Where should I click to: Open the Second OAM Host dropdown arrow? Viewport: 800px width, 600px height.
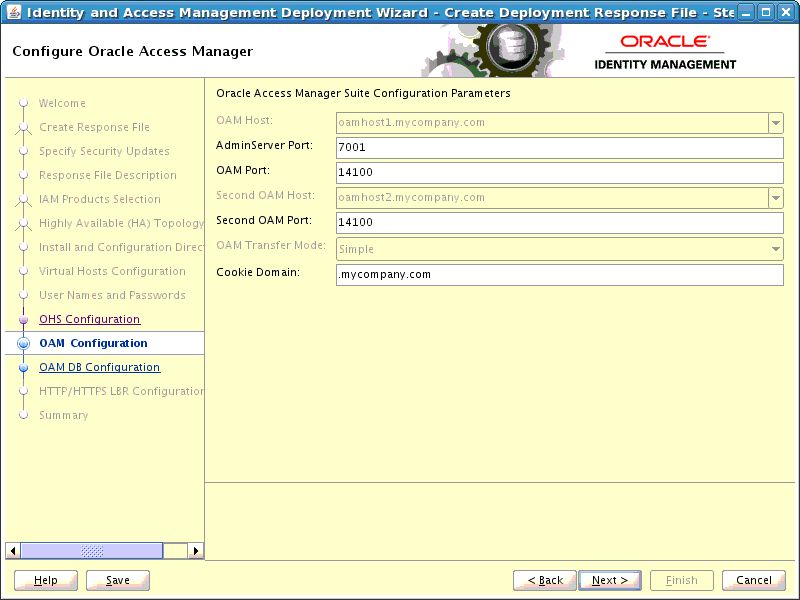776,198
